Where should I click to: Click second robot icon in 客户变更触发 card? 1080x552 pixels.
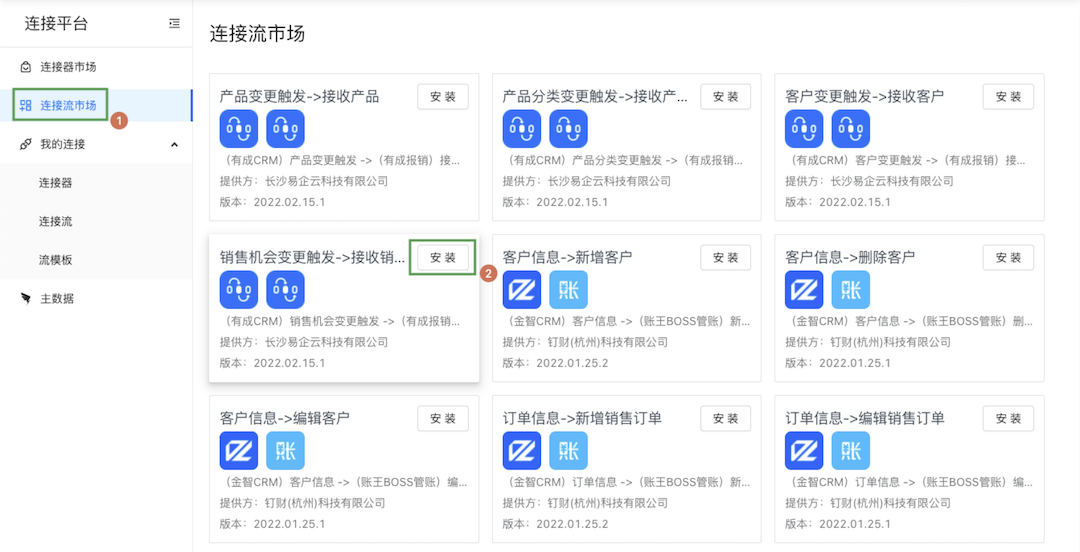pyautogui.click(x=851, y=129)
